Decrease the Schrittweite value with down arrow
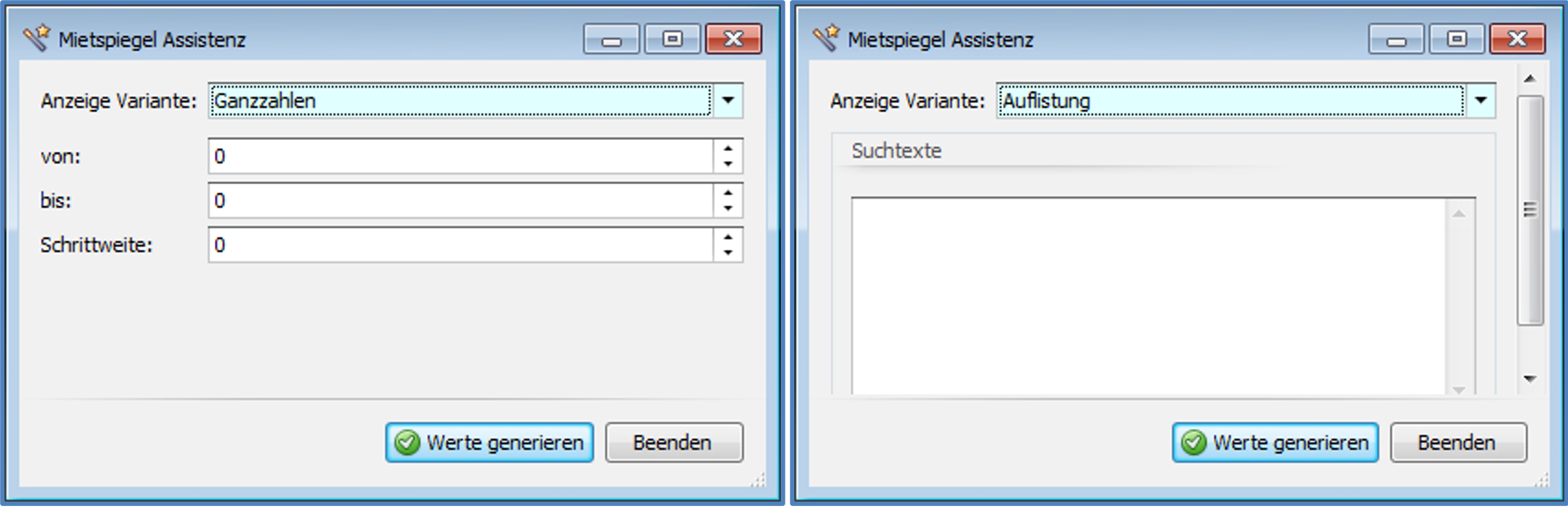This screenshot has width=1568, height=507. (x=728, y=253)
